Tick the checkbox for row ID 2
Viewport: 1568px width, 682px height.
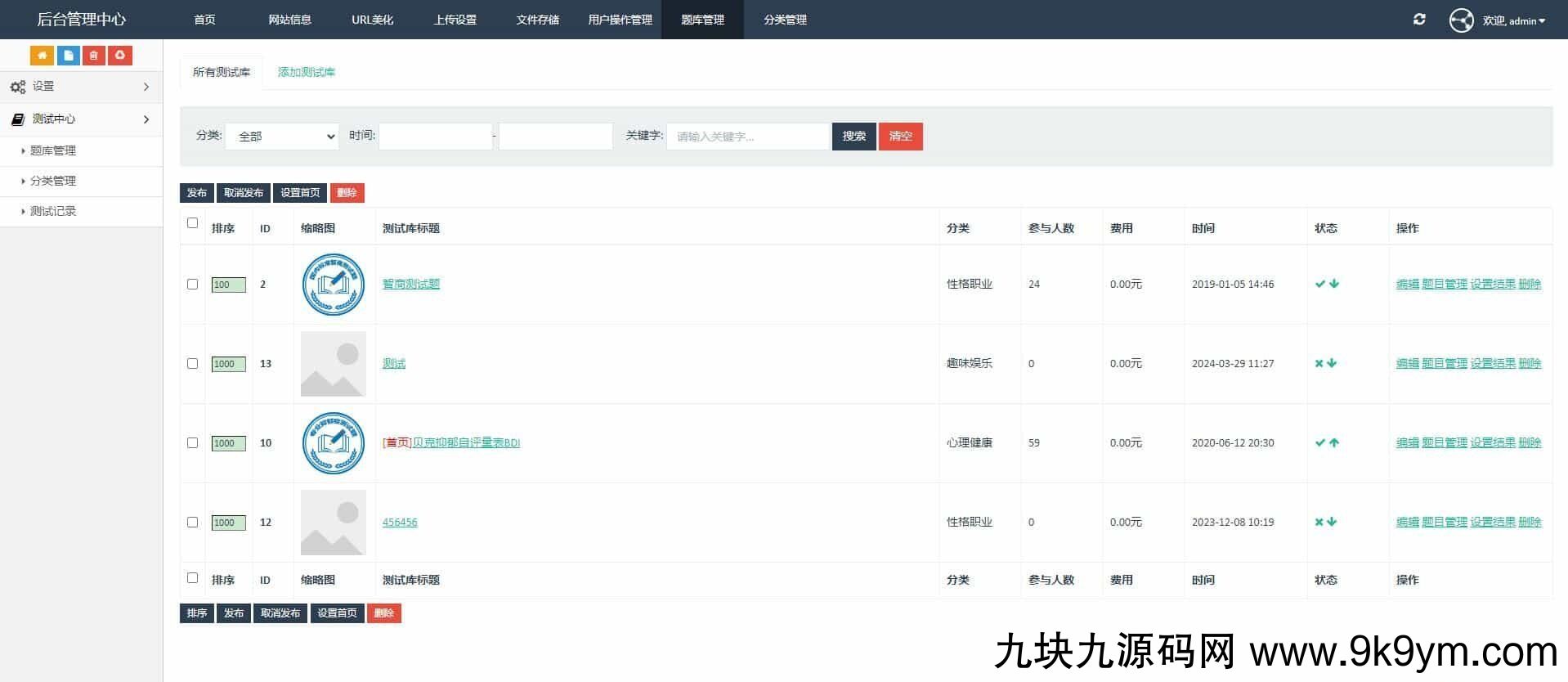(193, 285)
